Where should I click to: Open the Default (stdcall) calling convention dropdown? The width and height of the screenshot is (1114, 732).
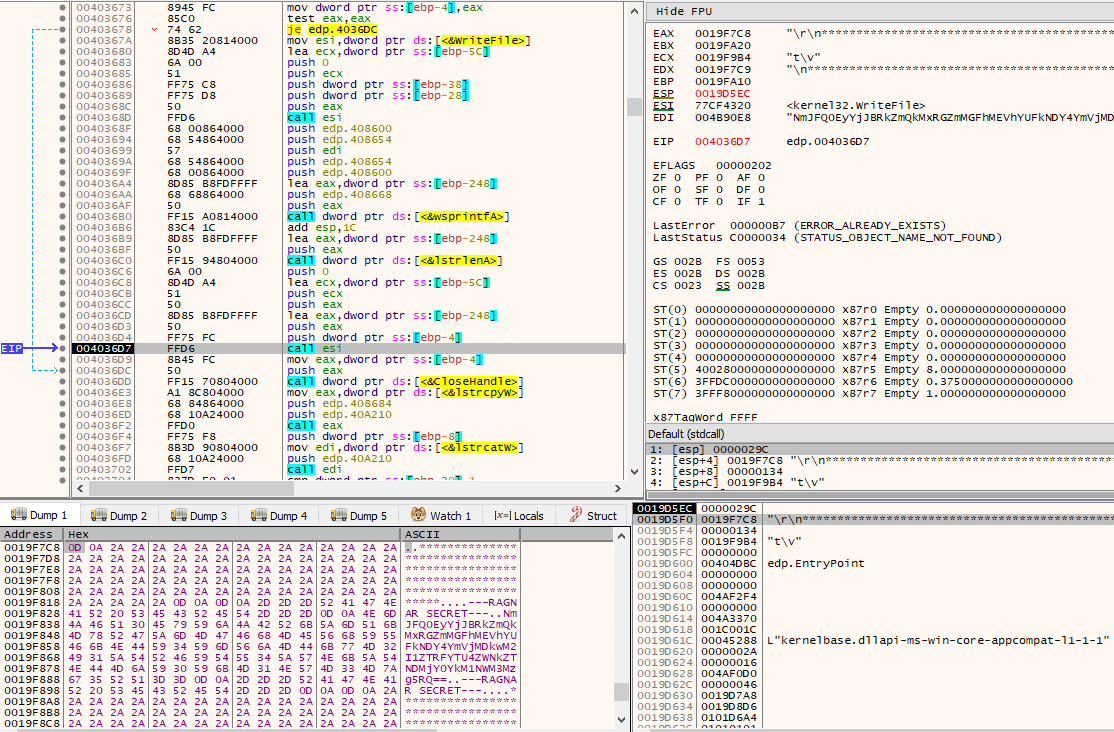pos(880,434)
